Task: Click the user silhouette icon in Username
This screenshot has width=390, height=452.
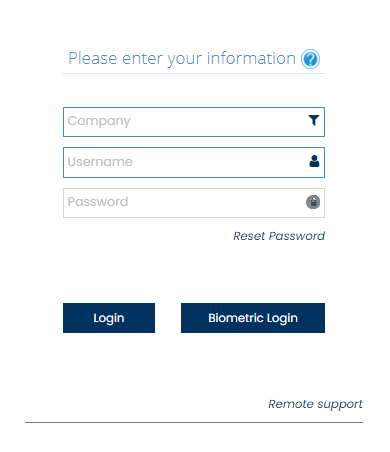Action: [x=314, y=161]
